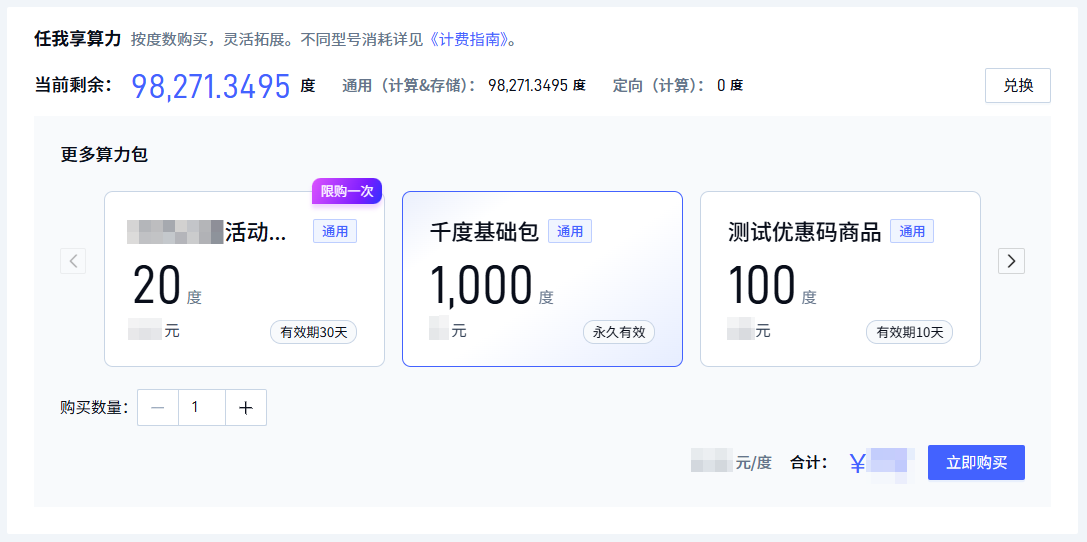Viewport: 1087px width, 542px height.
Task: Click 通用 tag on the activity package
Action: pyautogui.click(x=335, y=232)
